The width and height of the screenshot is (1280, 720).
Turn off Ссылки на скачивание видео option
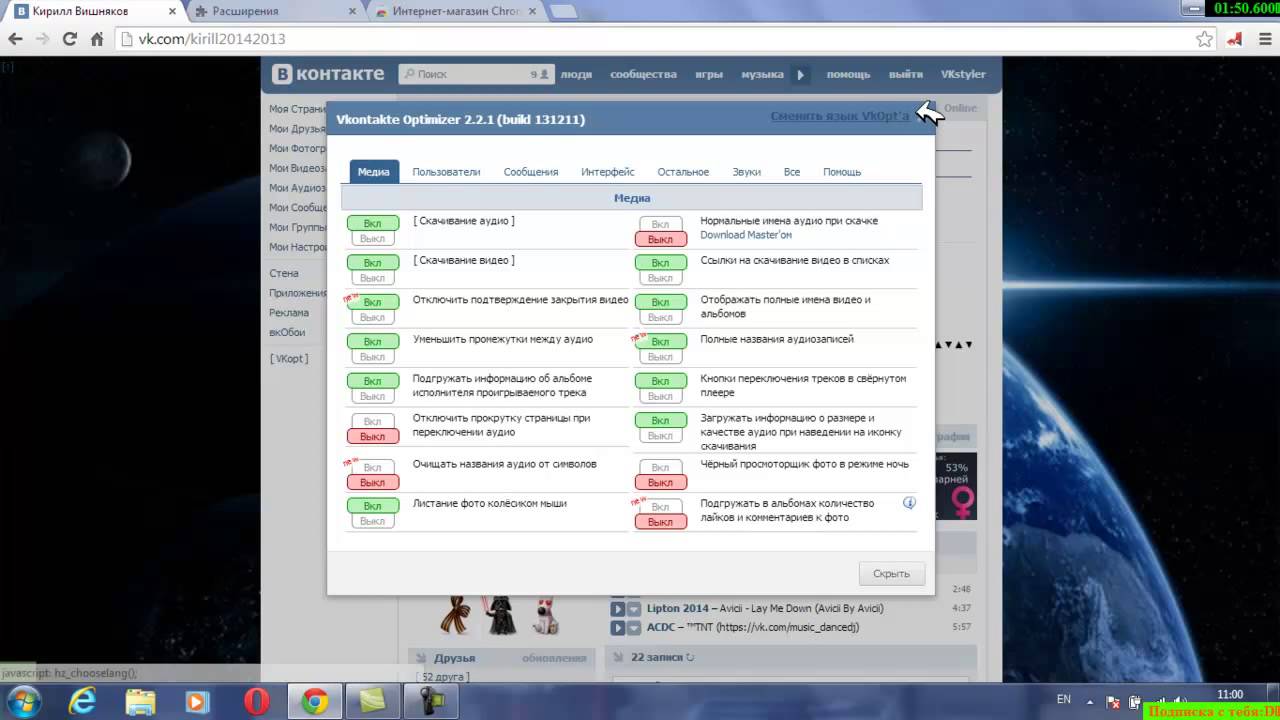661,278
